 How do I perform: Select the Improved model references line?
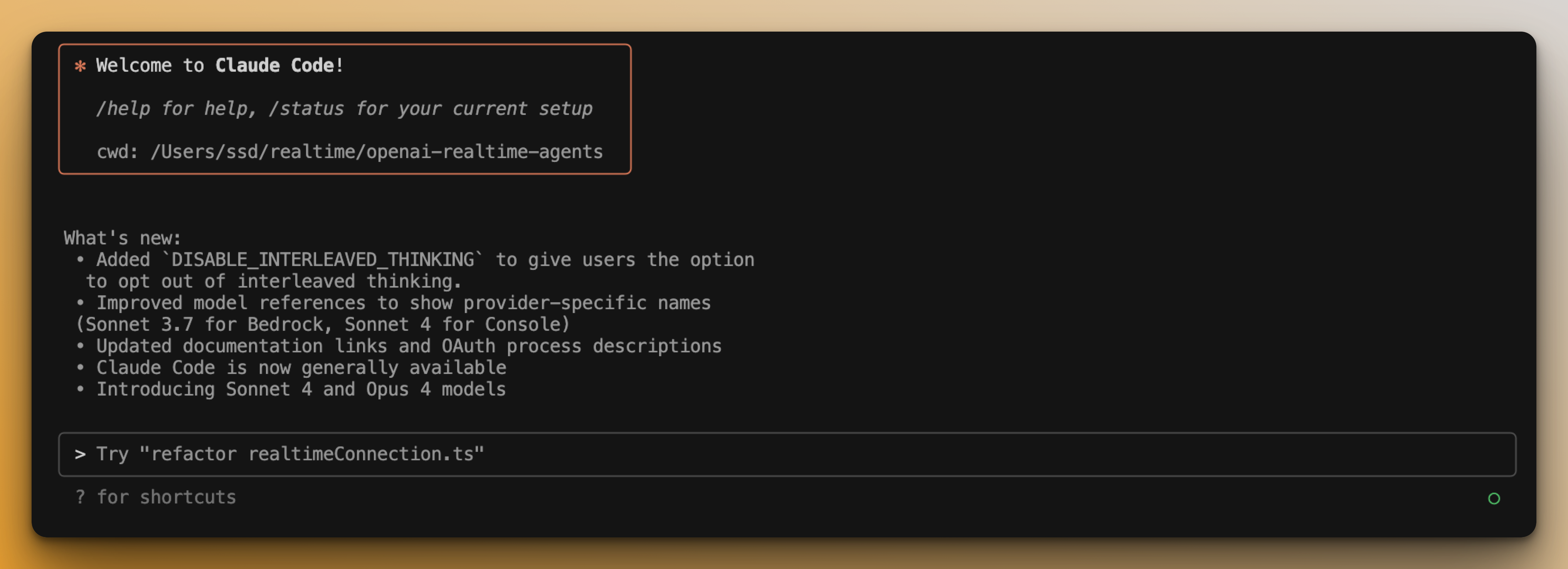pyautogui.click(x=403, y=303)
